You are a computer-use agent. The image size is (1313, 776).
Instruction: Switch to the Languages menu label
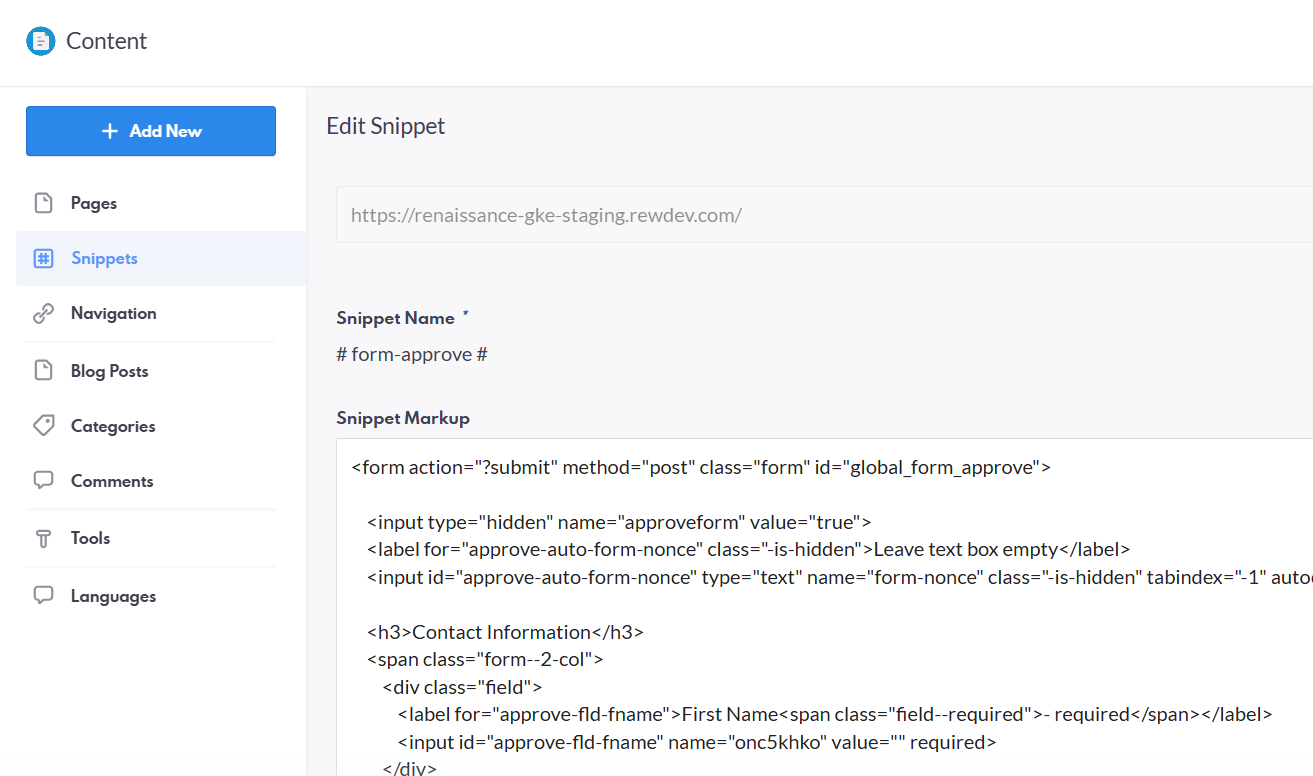click(113, 596)
